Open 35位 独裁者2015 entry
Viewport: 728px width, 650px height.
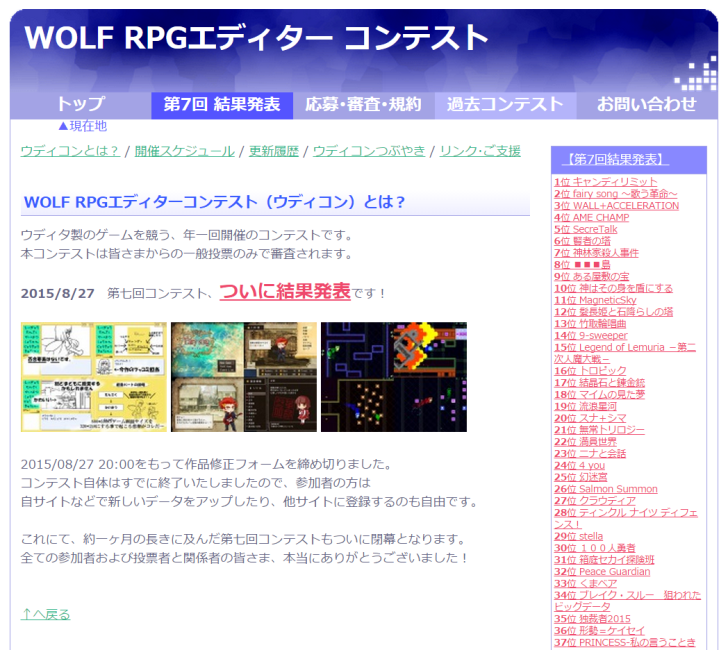(592, 619)
